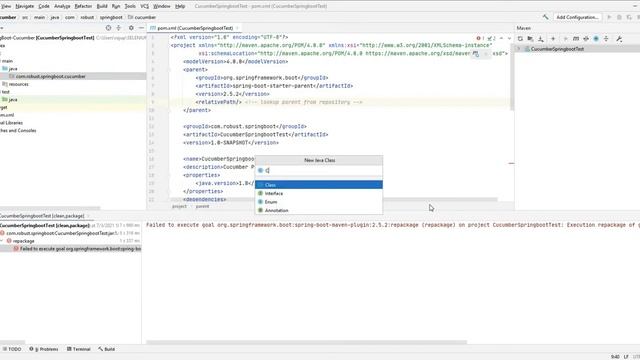Collapse all in Maven panel
640x360 pixels.
pyautogui.click(x=606, y=39)
